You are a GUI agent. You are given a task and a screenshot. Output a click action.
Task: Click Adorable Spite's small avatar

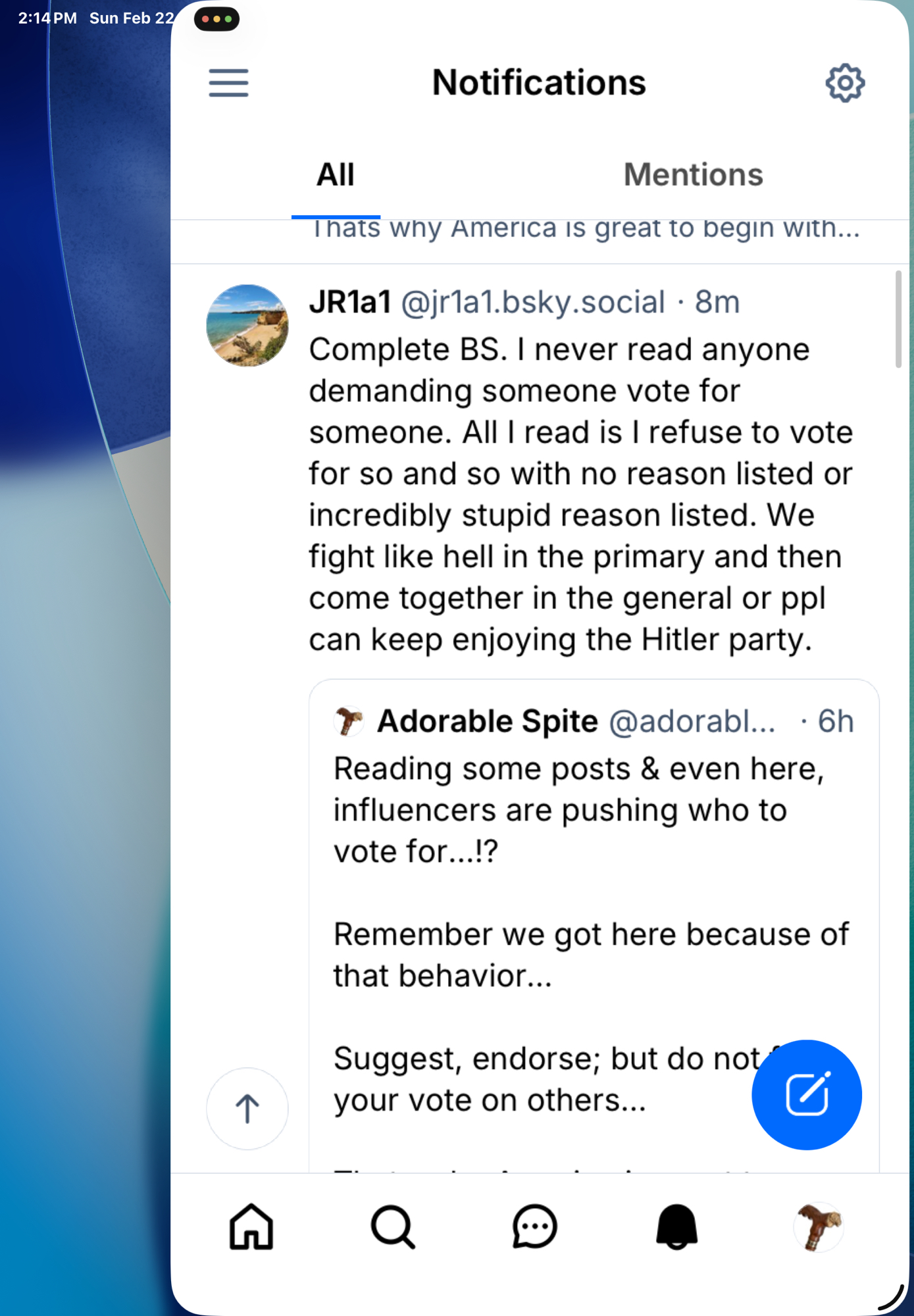349,721
